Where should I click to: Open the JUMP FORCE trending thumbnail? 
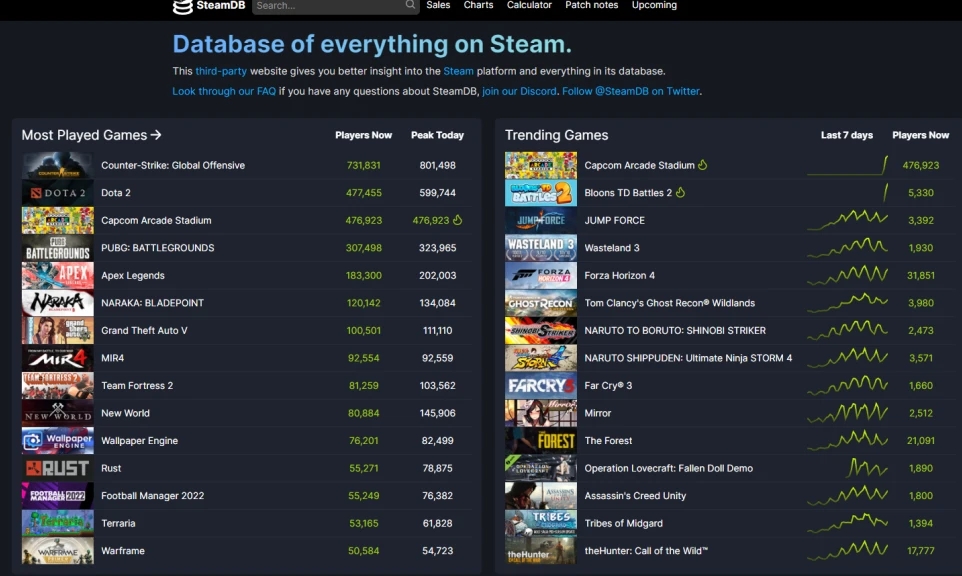[x=541, y=220]
